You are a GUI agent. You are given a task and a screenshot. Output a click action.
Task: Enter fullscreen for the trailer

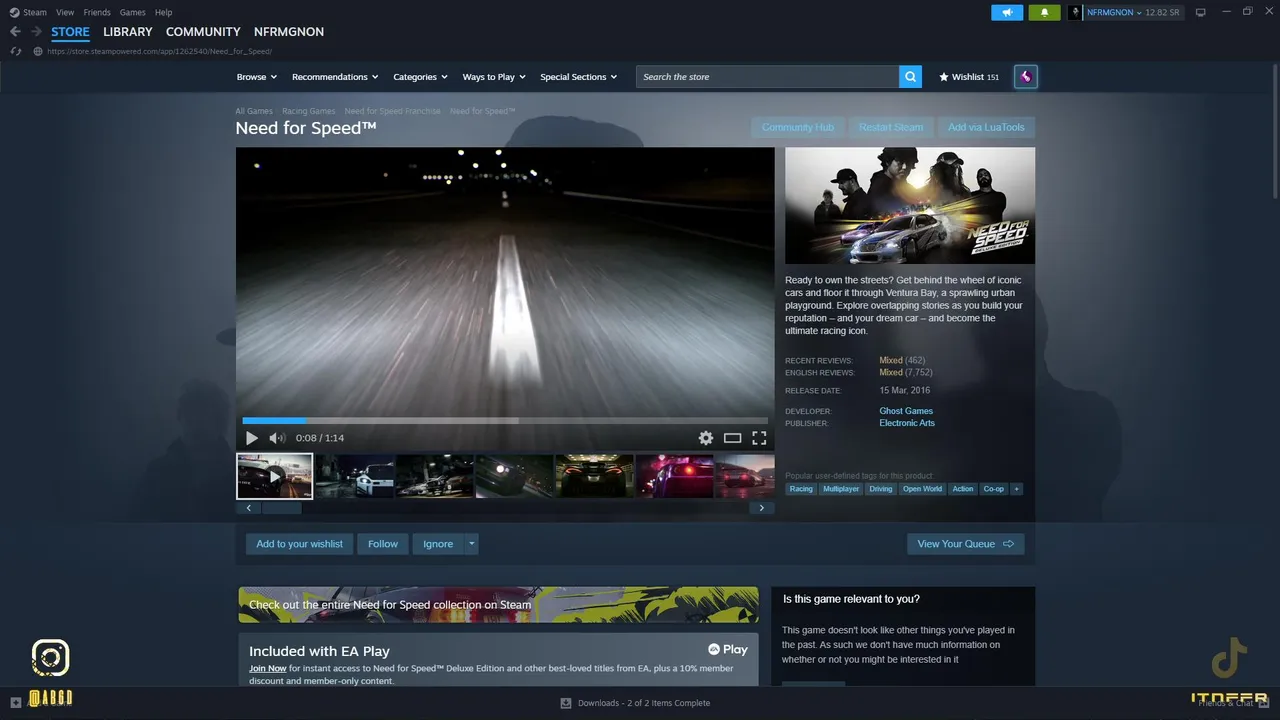pyautogui.click(x=759, y=438)
